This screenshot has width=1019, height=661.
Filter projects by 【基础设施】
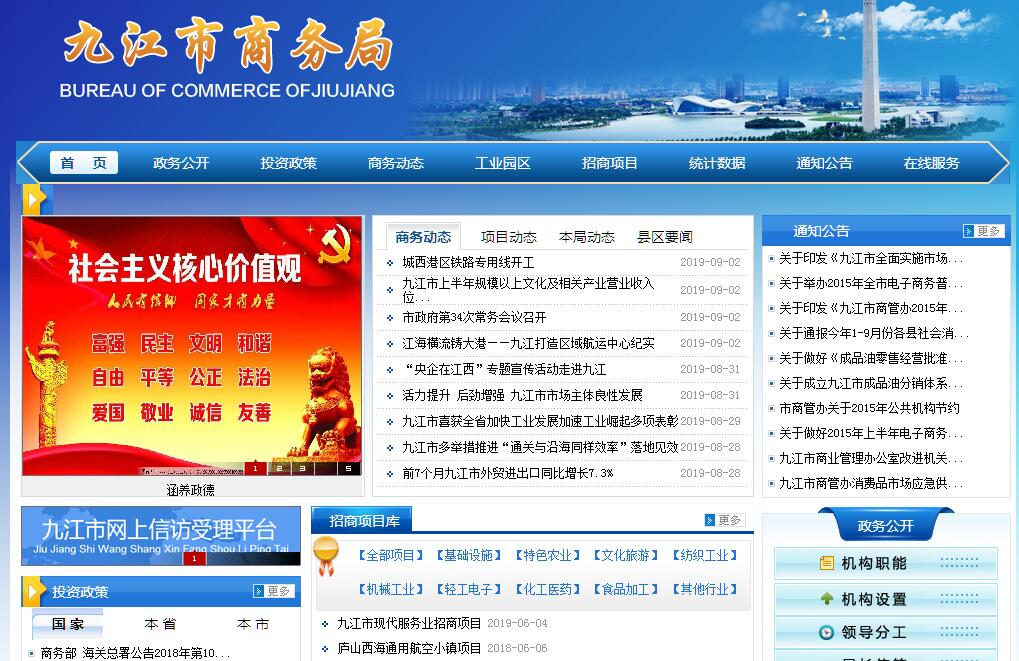pos(469,555)
